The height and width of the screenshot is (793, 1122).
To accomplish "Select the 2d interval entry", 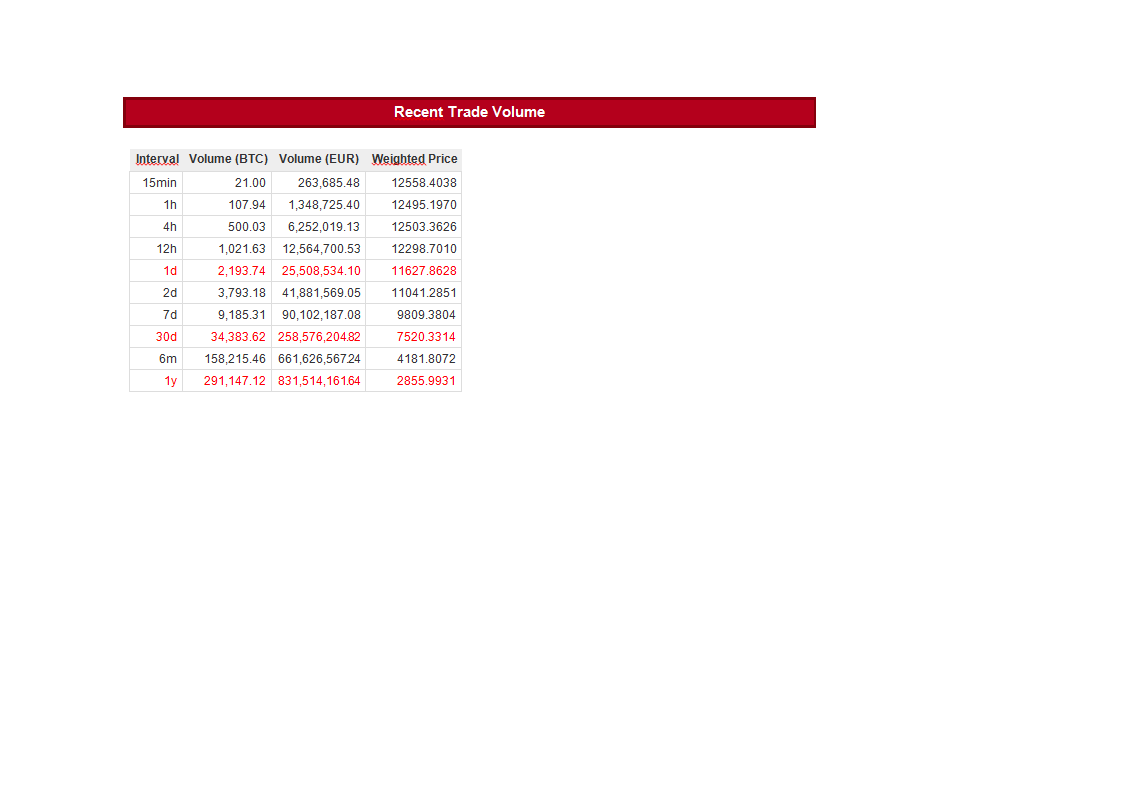I will click(170, 292).
